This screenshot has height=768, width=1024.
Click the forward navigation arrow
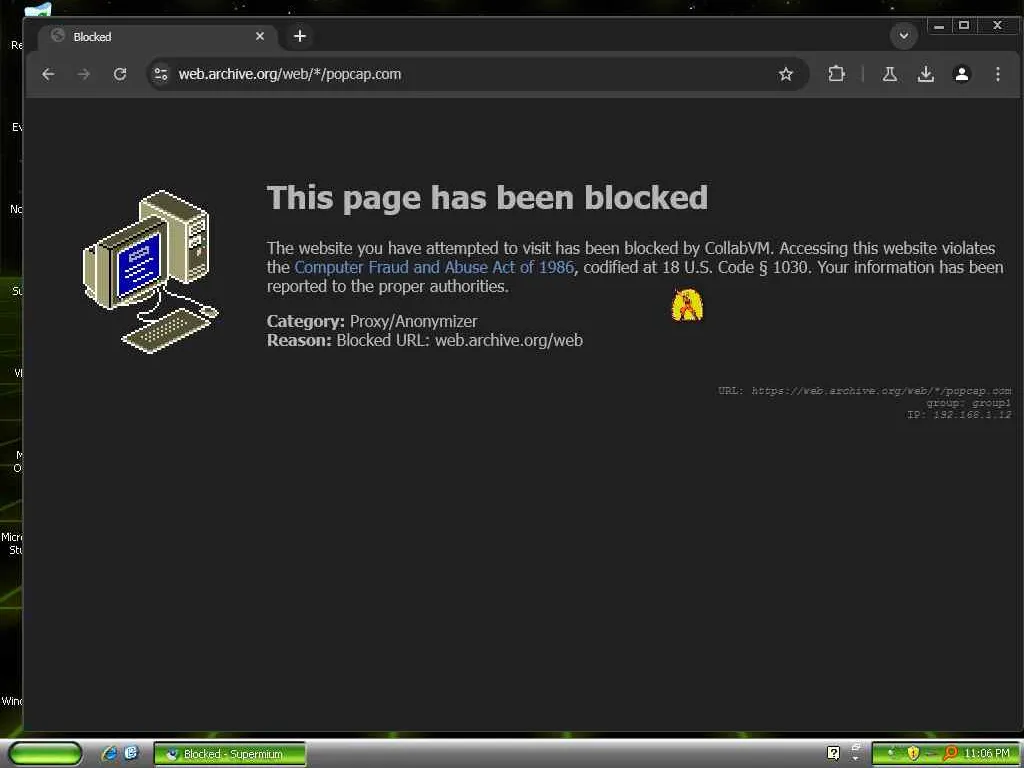tap(84, 74)
